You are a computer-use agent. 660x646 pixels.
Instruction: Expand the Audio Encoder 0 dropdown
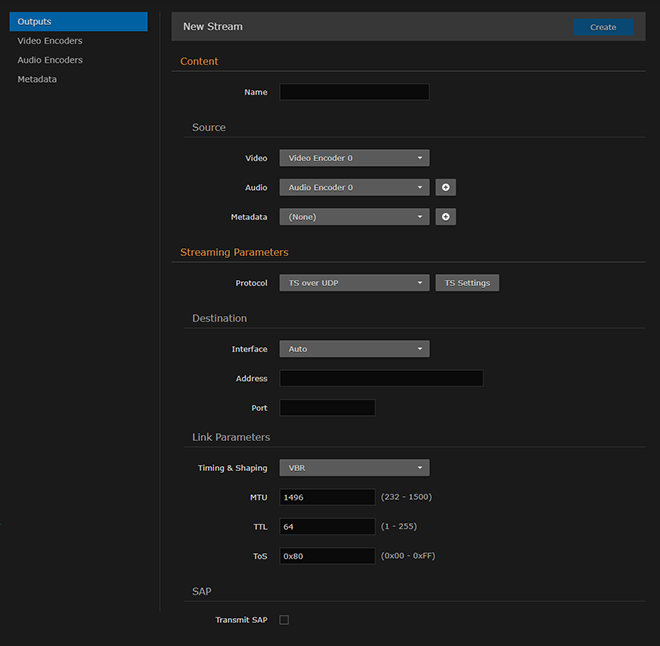(x=354, y=187)
